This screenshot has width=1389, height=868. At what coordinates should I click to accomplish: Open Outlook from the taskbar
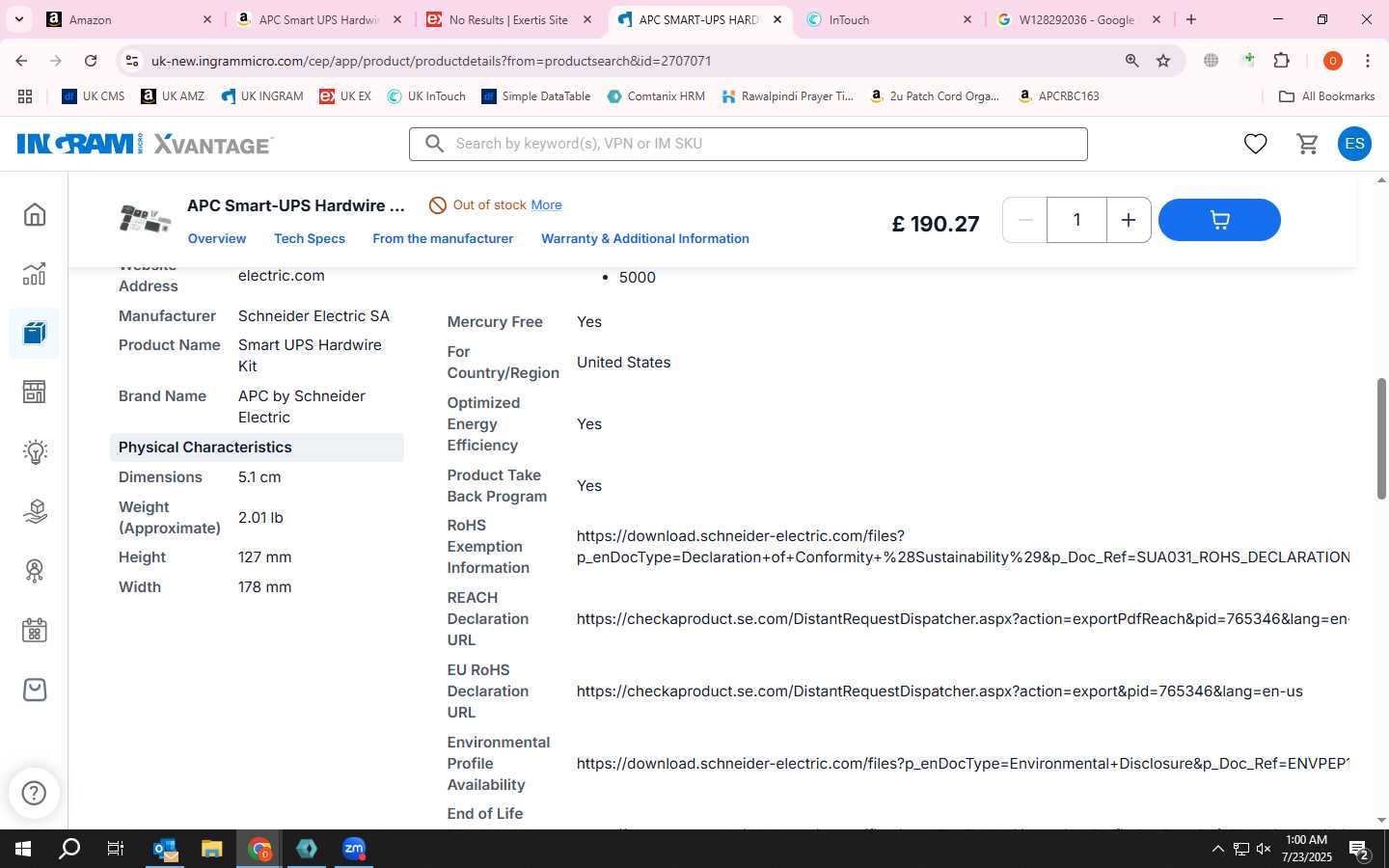pos(165,849)
